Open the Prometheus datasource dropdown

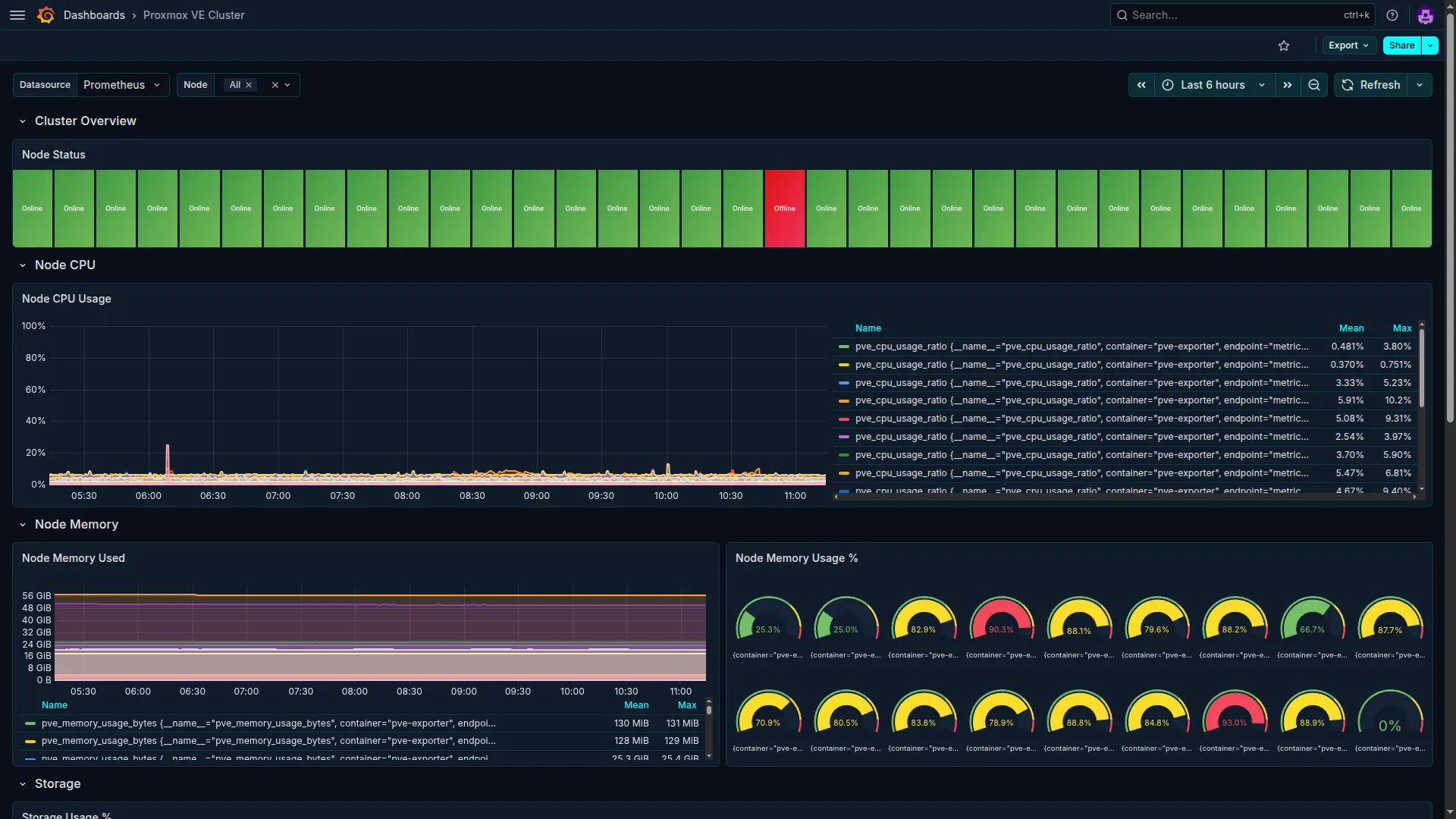click(x=123, y=85)
